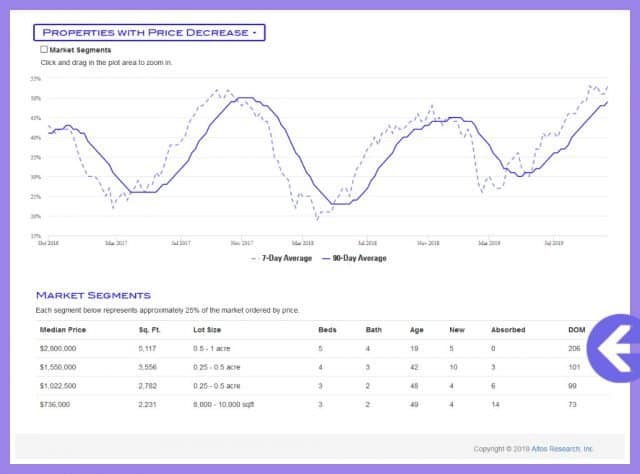Click the Age column header

pos(416,329)
